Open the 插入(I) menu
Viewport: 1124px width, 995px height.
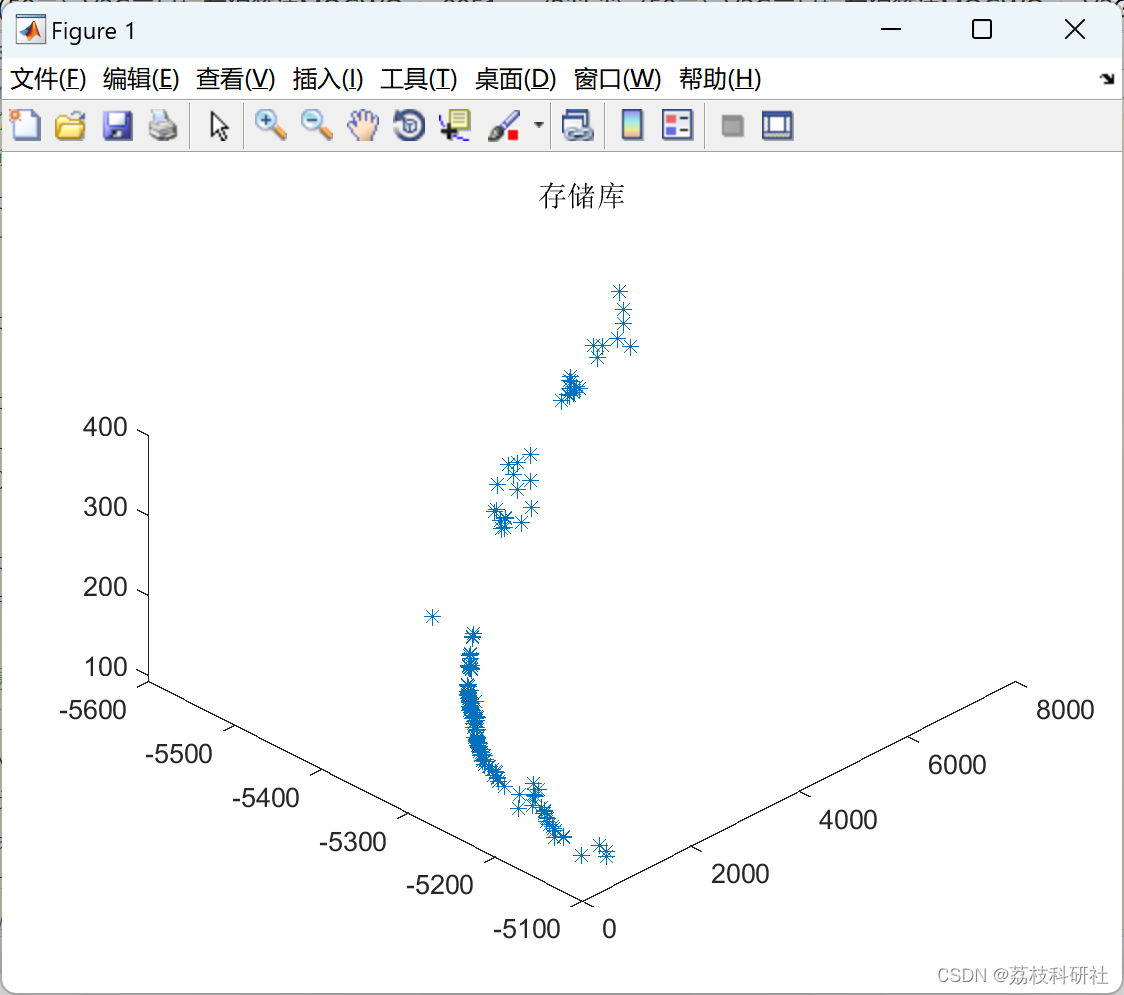click(328, 79)
